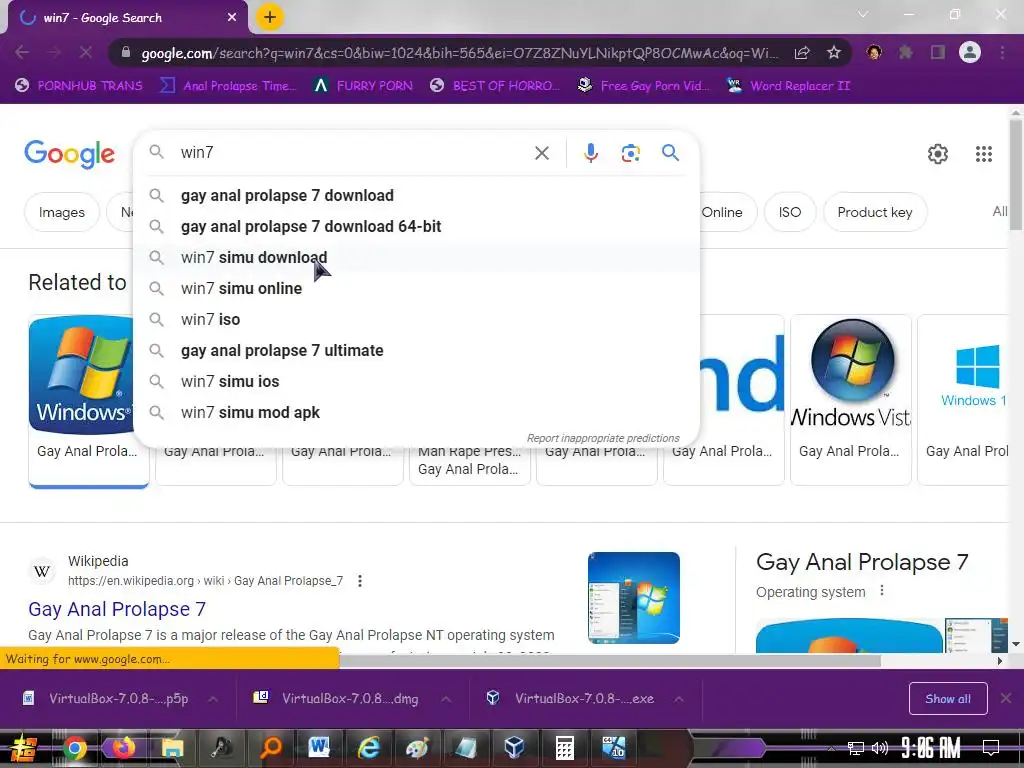View site information via padlock icon
Image resolution: width=1024 pixels, height=768 pixels.
click(126, 52)
